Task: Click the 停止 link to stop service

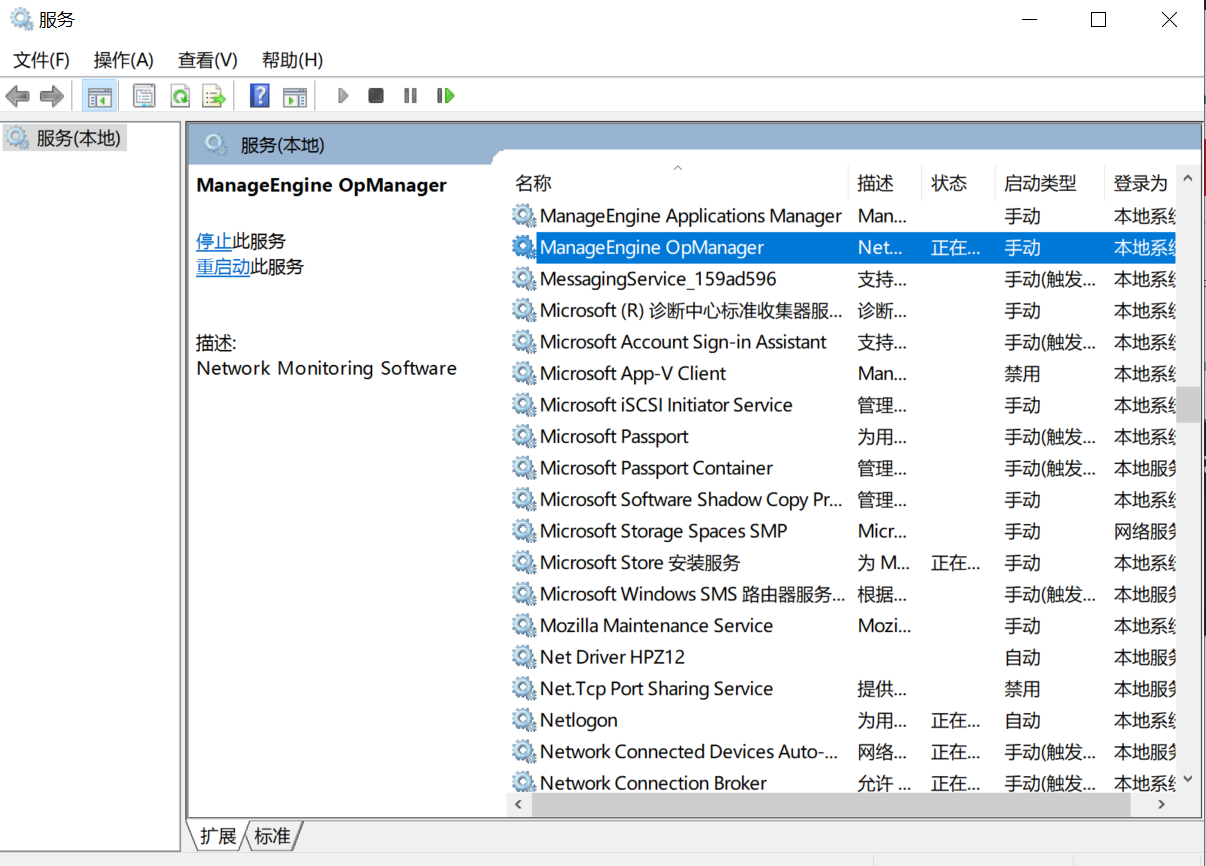Action: coord(214,241)
